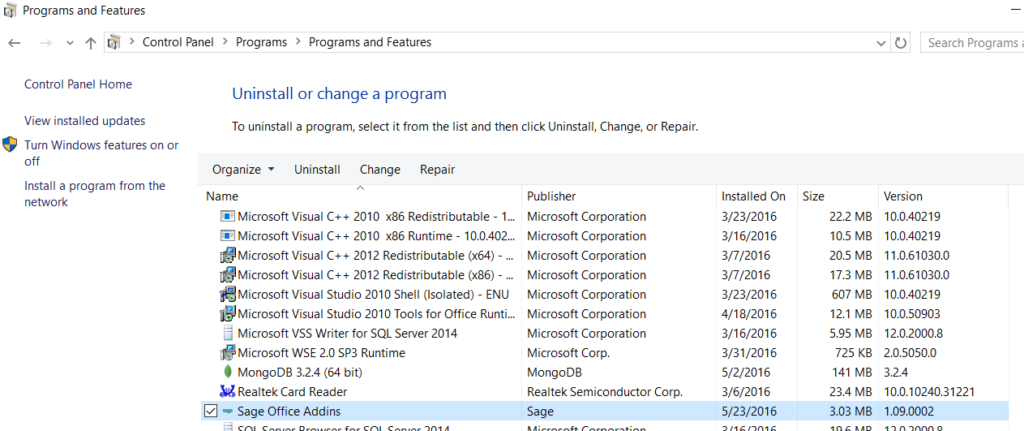Select Change in the toolbar

pyautogui.click(x=380, y=170)
